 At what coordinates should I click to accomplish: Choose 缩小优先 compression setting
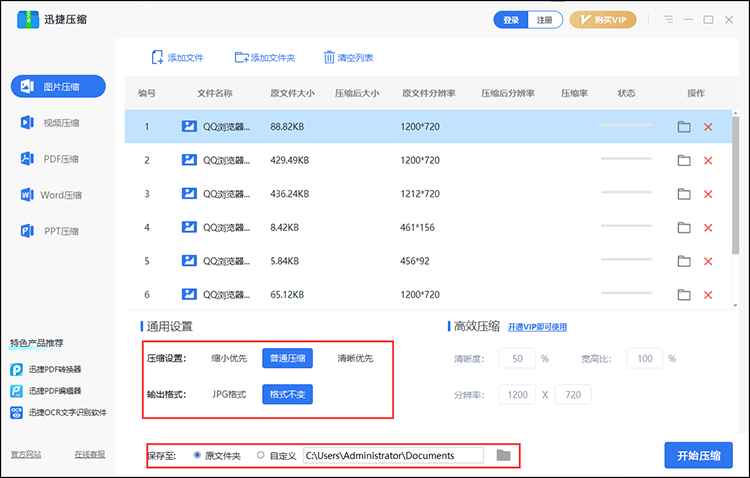click(229, 358)
